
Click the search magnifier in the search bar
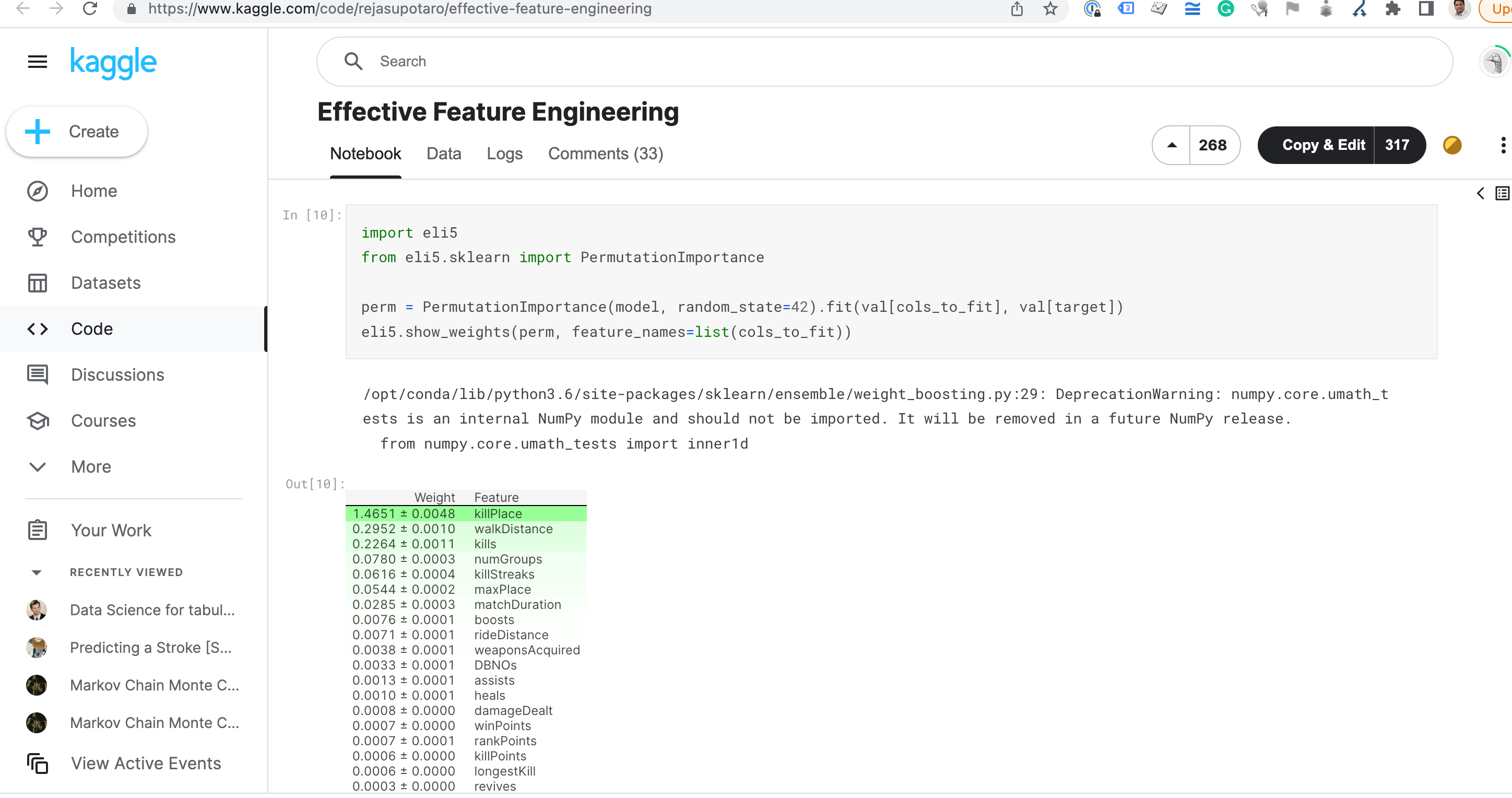tap(354, 61)
